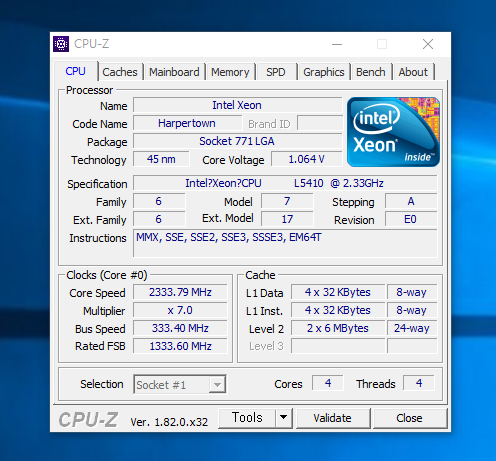This screenshot has width=496, height=461.
Task: Click the Core Speed value 2333.79 MHz
Action: click(180, 292)
